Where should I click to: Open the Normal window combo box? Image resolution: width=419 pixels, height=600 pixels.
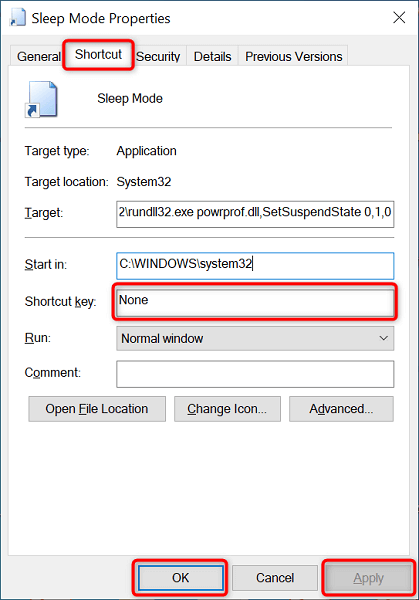click(x=255, y=338)
